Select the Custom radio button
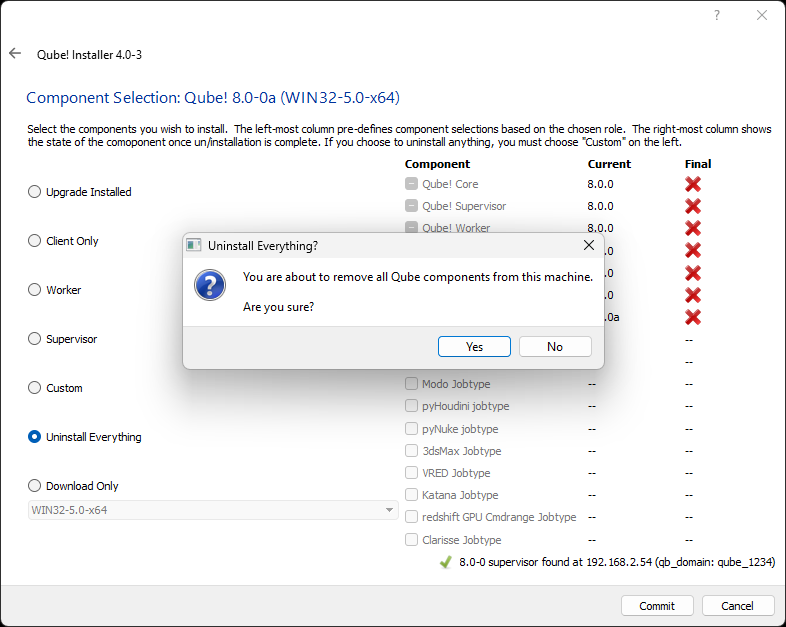This screenshot has width=786, height=627. click(35, 388)
